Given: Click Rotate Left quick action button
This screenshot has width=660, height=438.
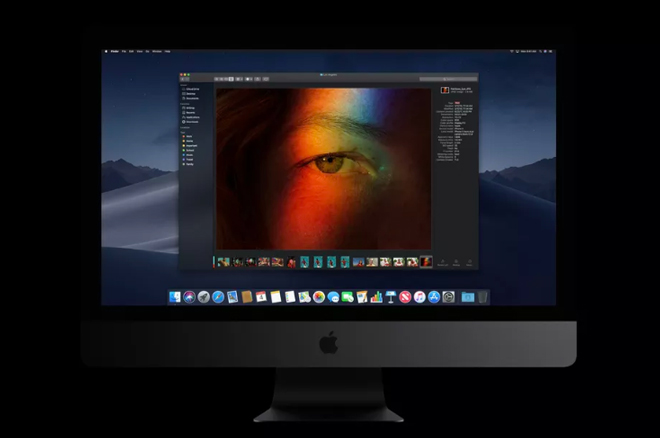Looking at the screenshot, I should click(442, 263).
